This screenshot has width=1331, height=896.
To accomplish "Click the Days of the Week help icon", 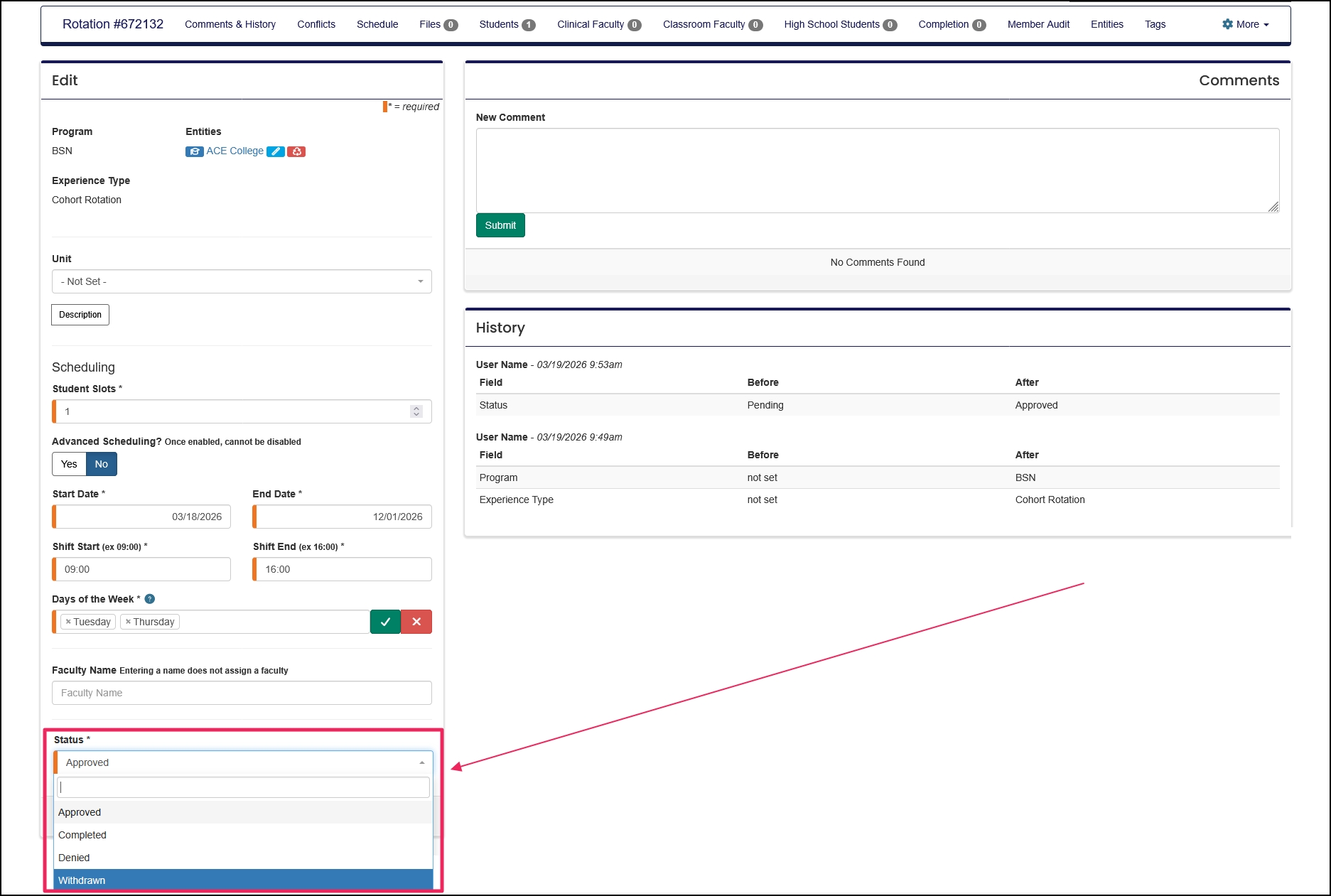I will tap(150, 599).
